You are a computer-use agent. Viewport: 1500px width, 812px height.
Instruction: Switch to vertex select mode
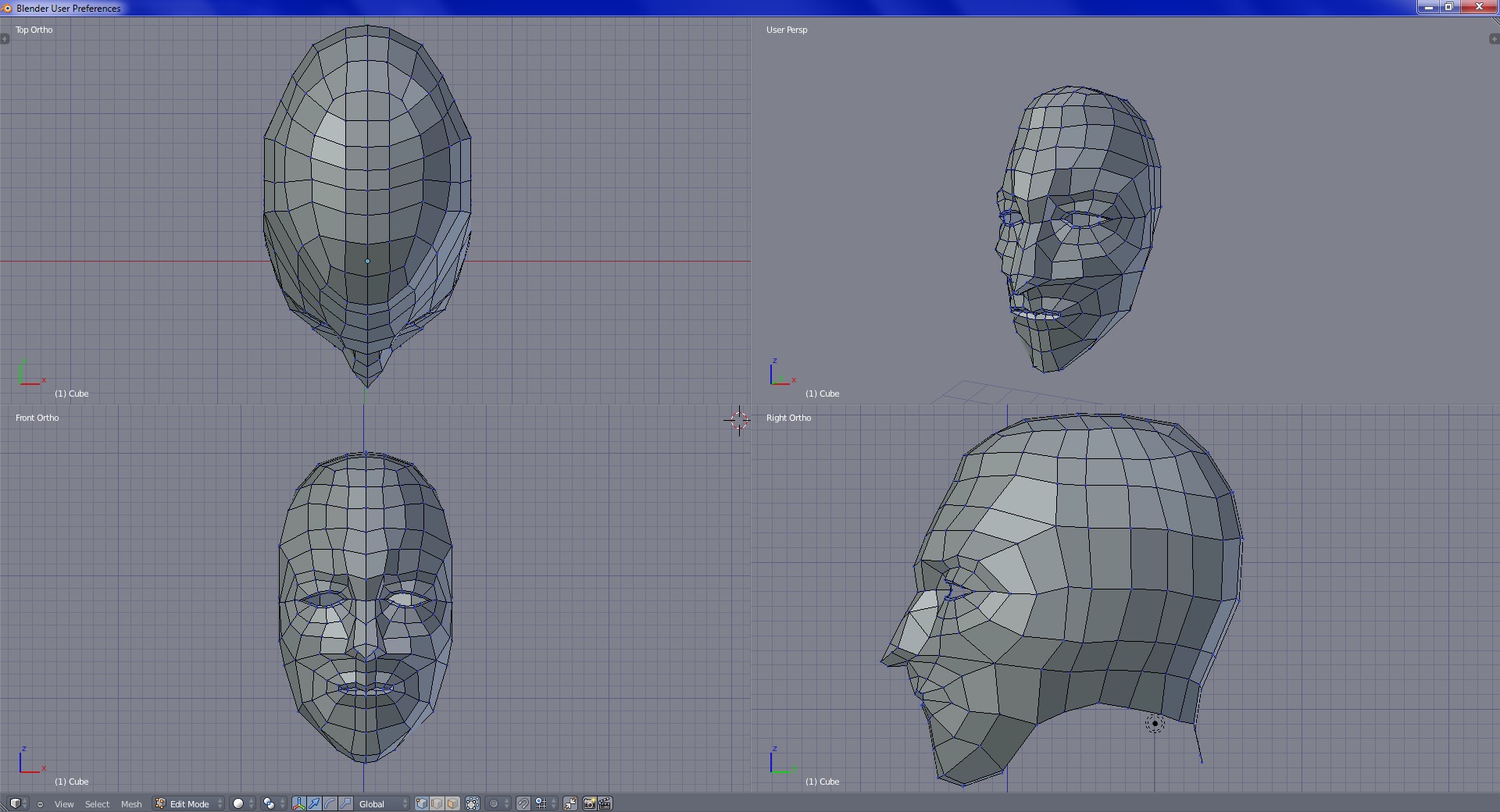pyautogui.click(x=422, y=804)
